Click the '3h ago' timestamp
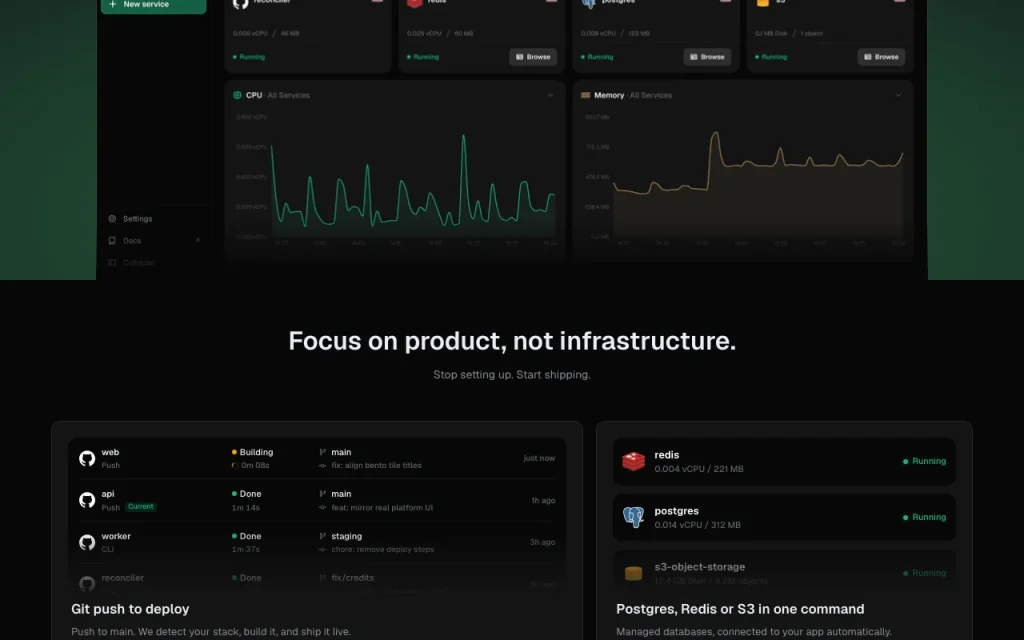 point(543,542)
